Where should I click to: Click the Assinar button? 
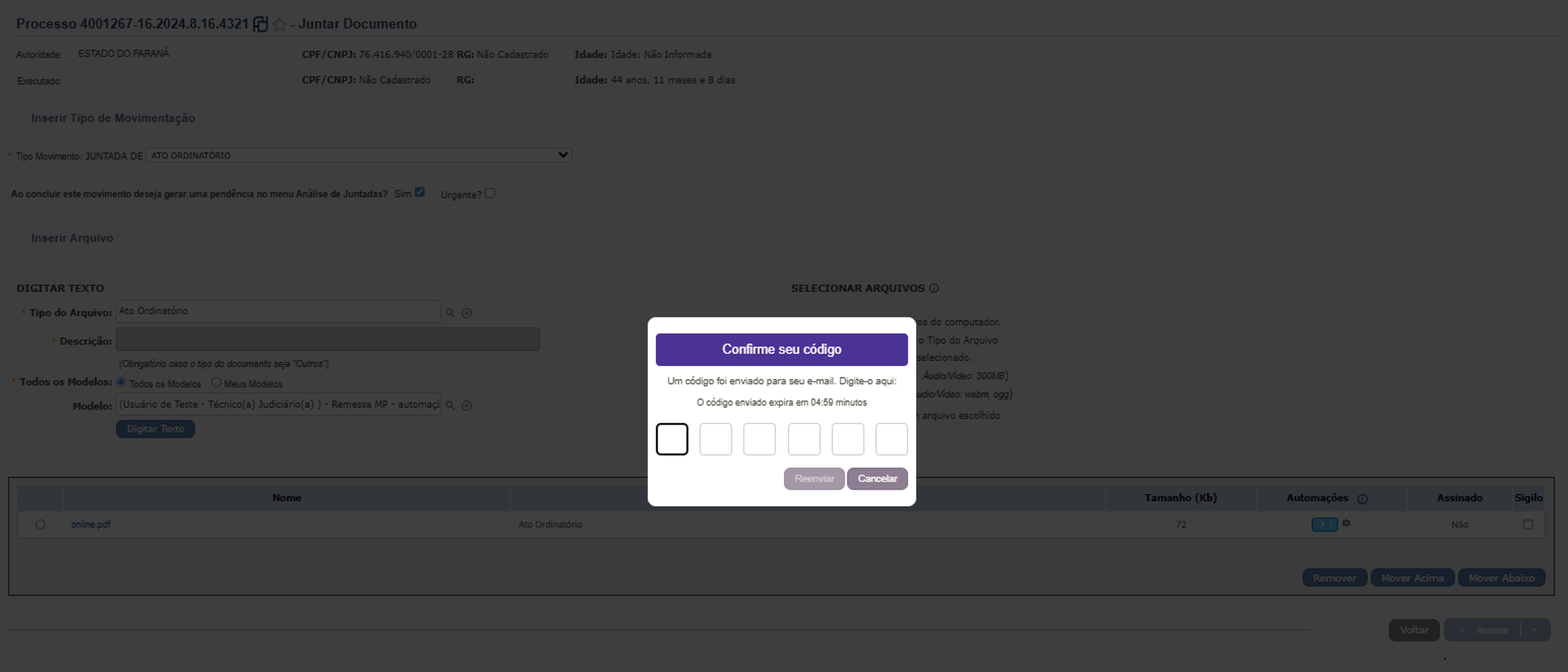point(1483,630)
